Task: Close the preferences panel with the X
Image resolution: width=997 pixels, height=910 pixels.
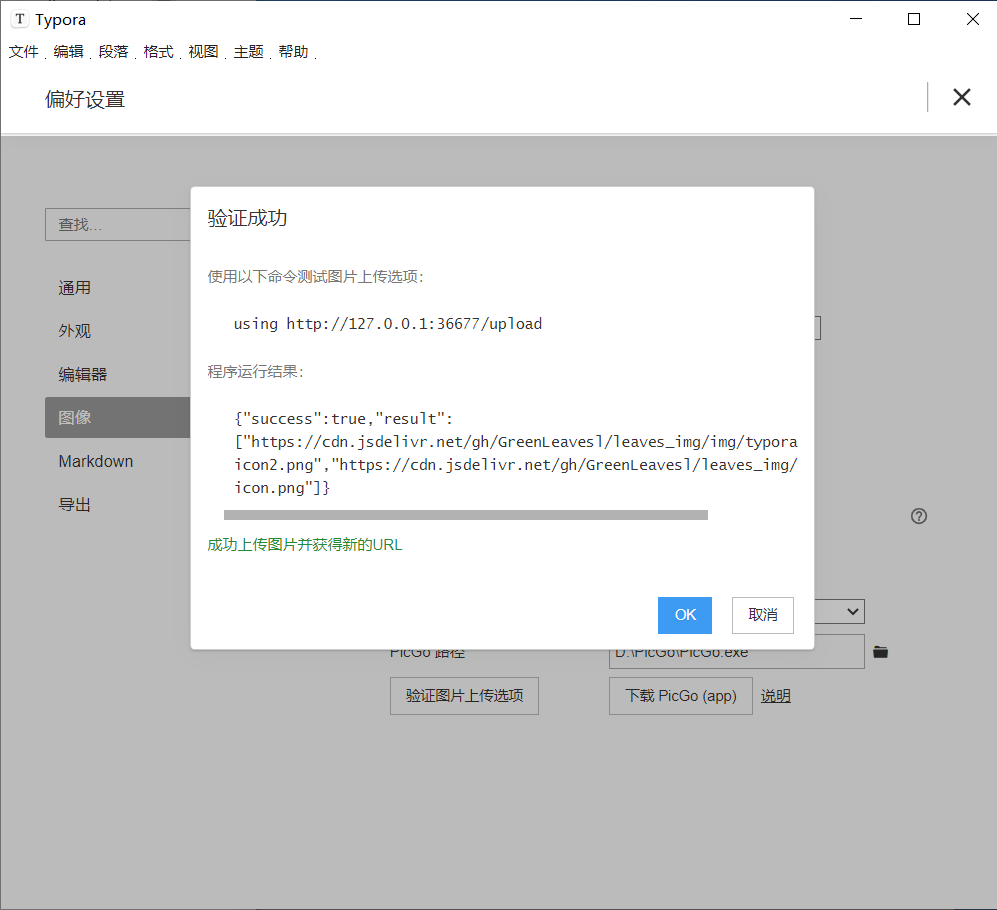Action: coord(961,97)
